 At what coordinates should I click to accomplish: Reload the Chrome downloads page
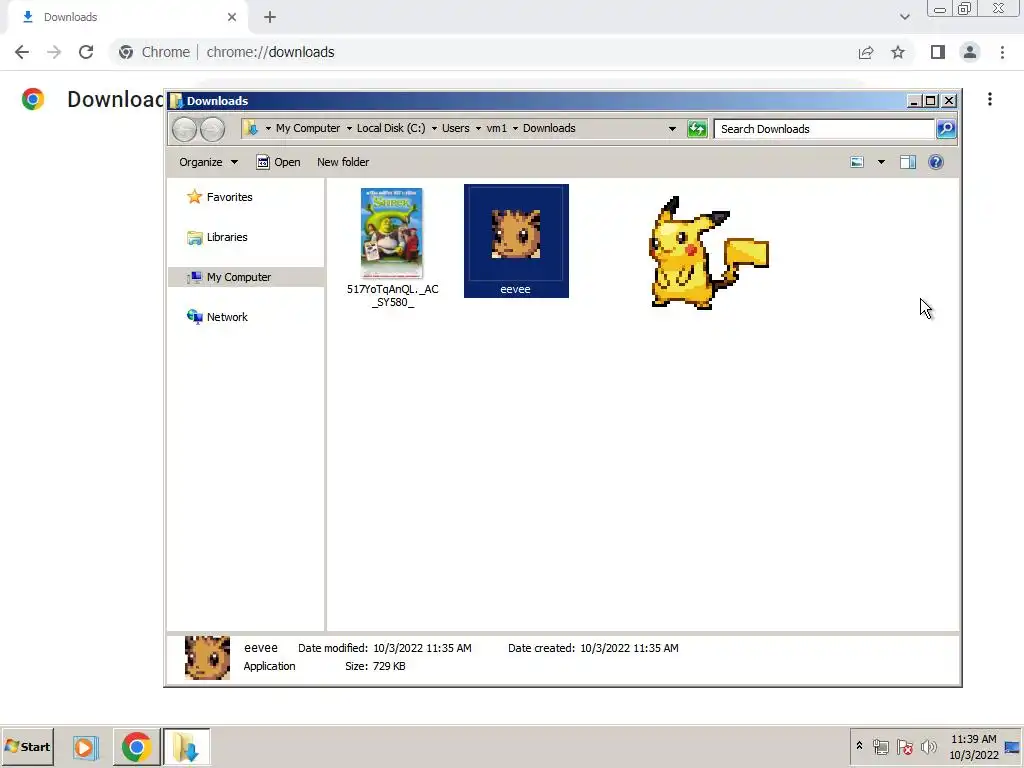[x=86, y=52]
